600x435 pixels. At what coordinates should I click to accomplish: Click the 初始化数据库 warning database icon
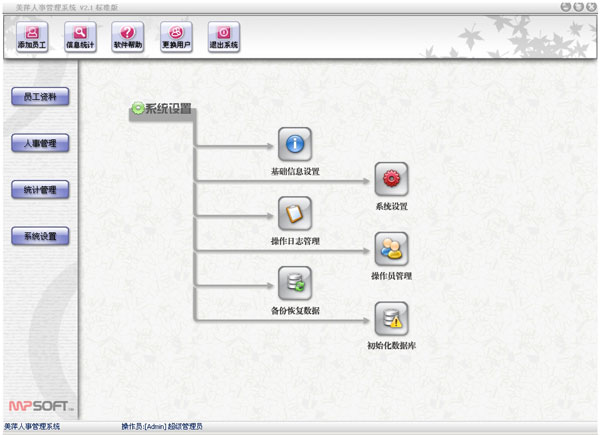coord(391,319)
